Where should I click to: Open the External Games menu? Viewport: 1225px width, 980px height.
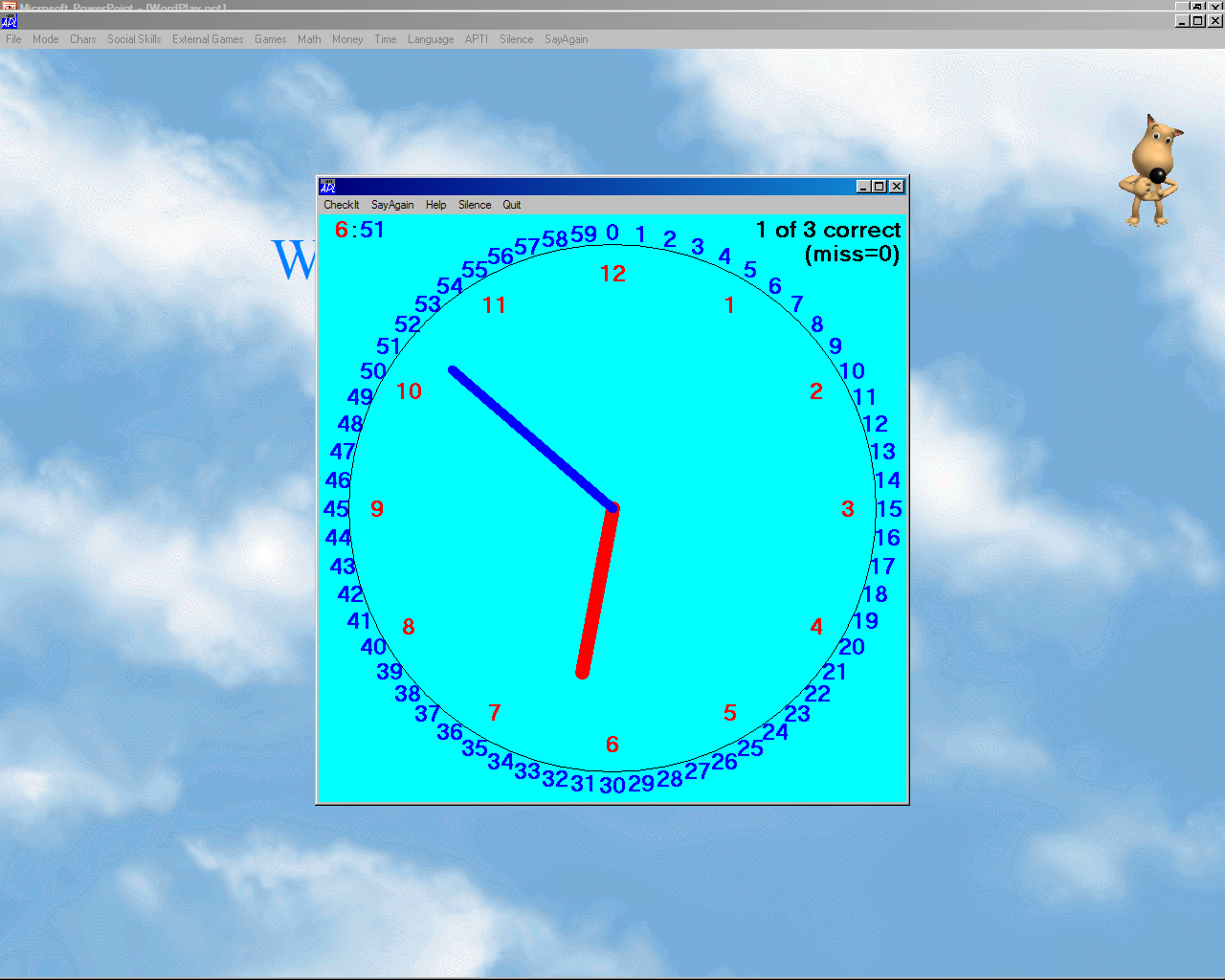pyautogui.click(x=208, y=39)
